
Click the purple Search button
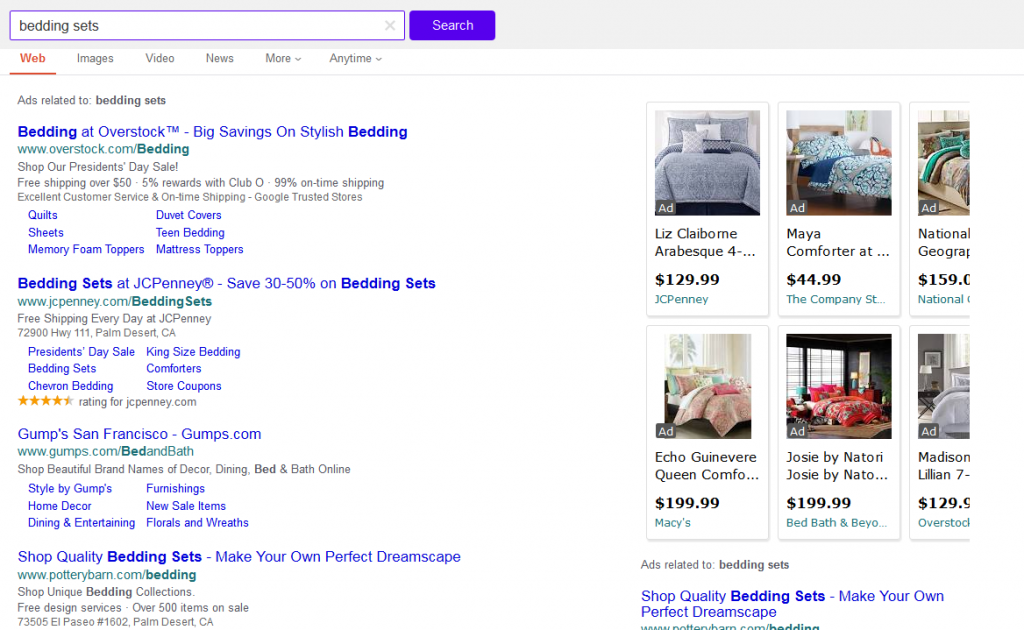tap(452, 26)
